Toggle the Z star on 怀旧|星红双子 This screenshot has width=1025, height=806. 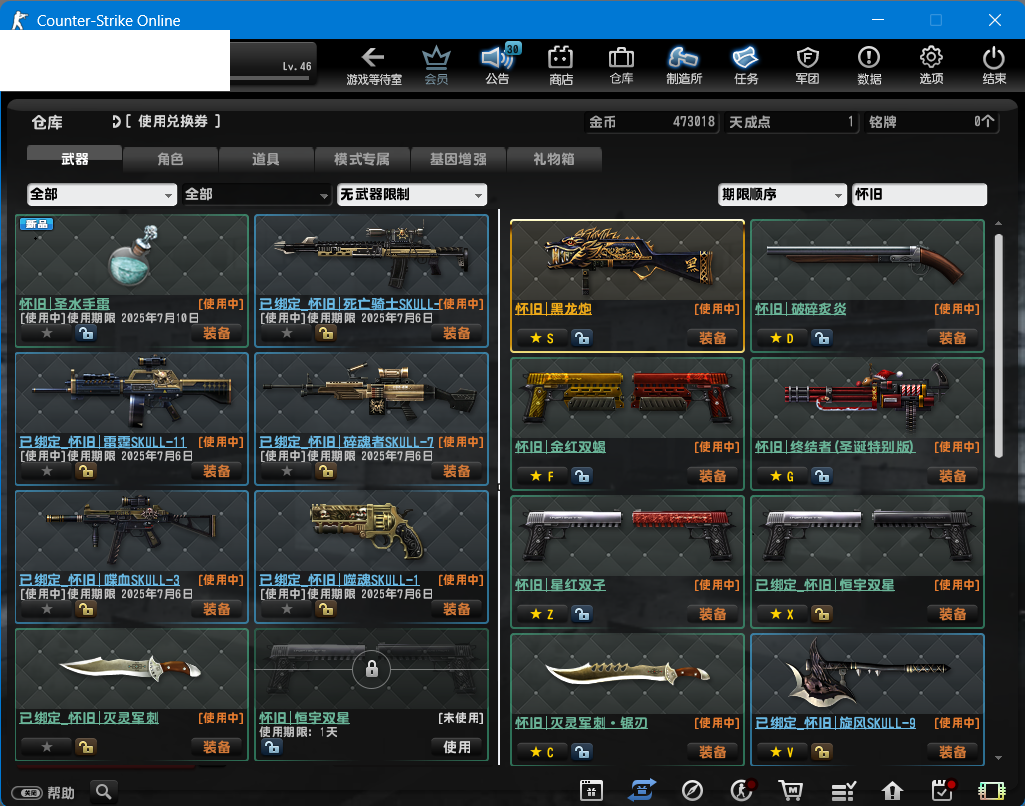[x=542, y=614]
